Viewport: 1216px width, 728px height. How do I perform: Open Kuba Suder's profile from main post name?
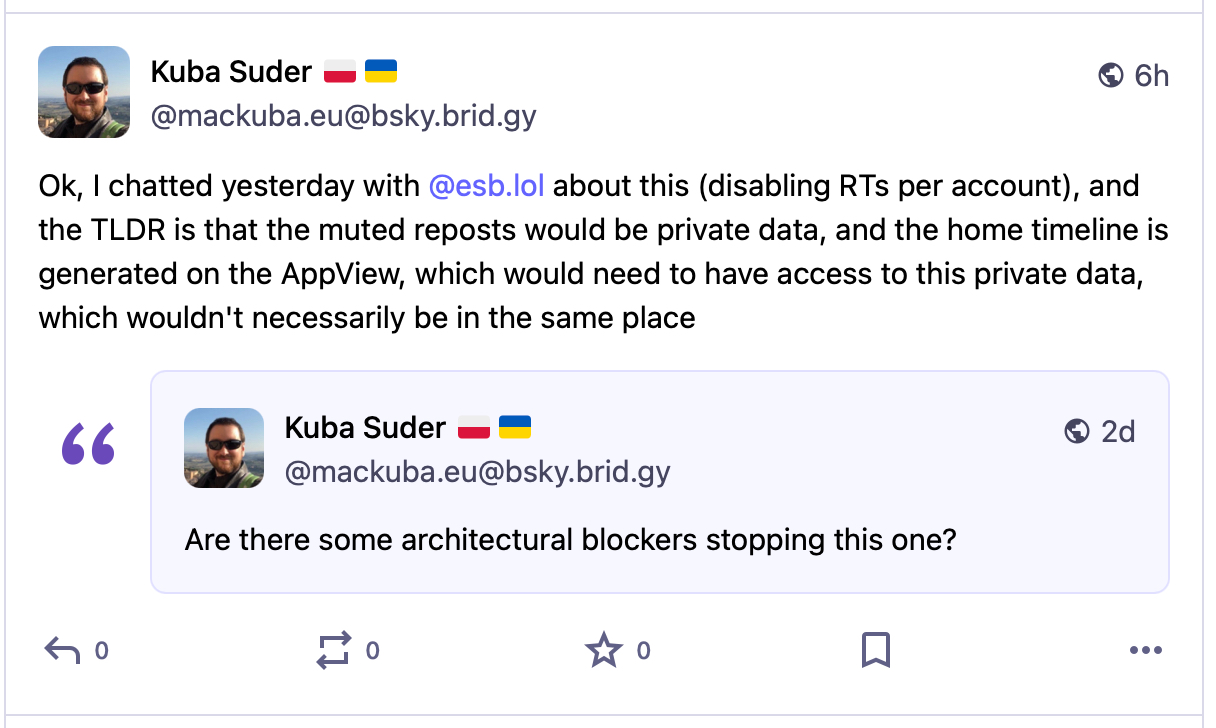[x=232, y=71]
